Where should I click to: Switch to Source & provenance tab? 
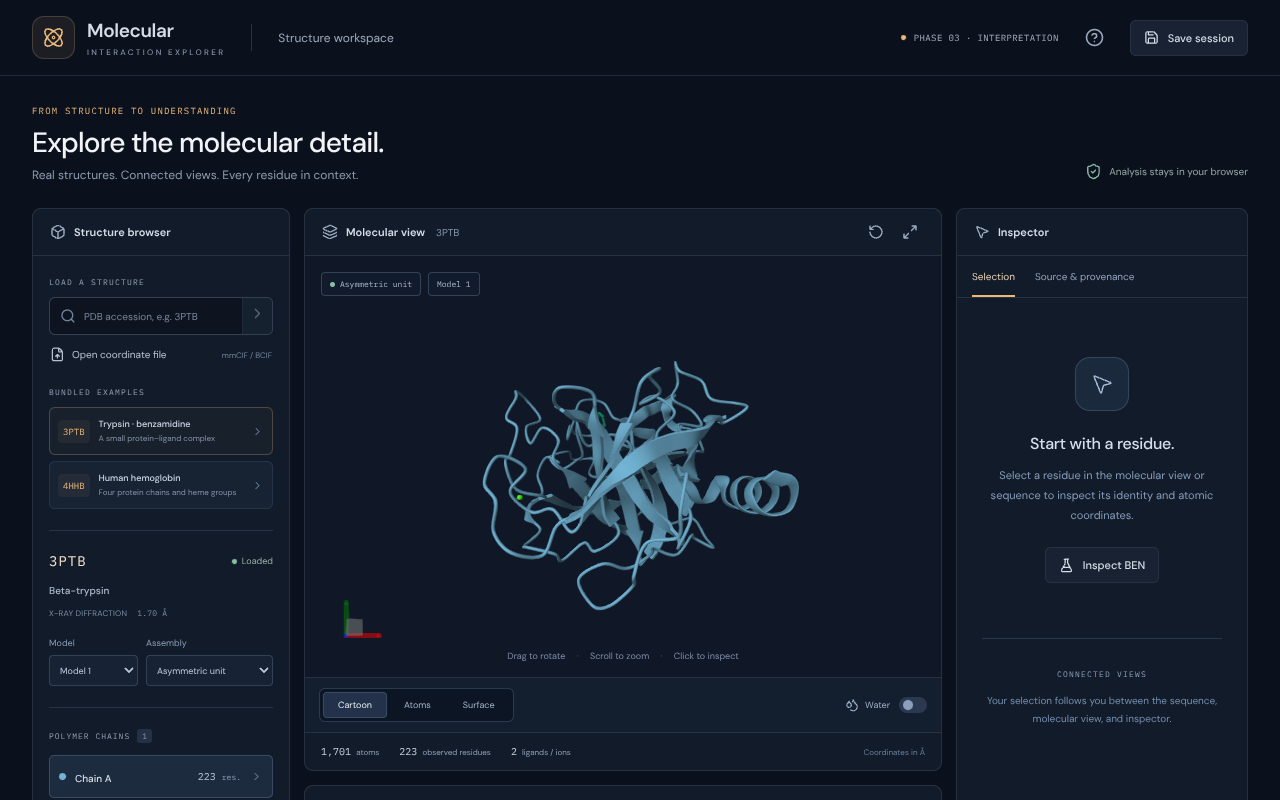[x=1084, y=277]
